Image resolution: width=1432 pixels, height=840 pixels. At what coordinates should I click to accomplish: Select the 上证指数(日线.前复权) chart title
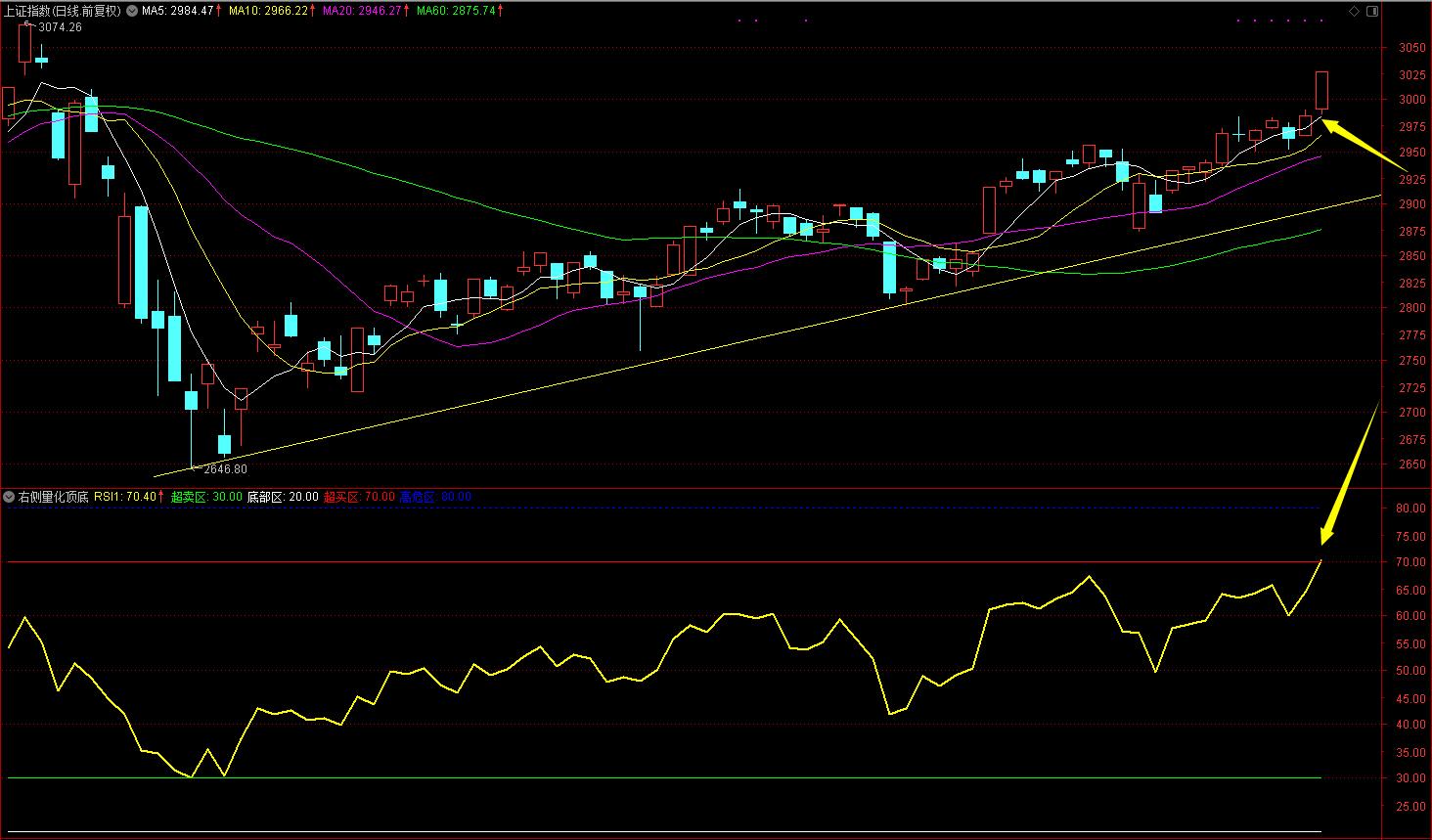point(63,11)
